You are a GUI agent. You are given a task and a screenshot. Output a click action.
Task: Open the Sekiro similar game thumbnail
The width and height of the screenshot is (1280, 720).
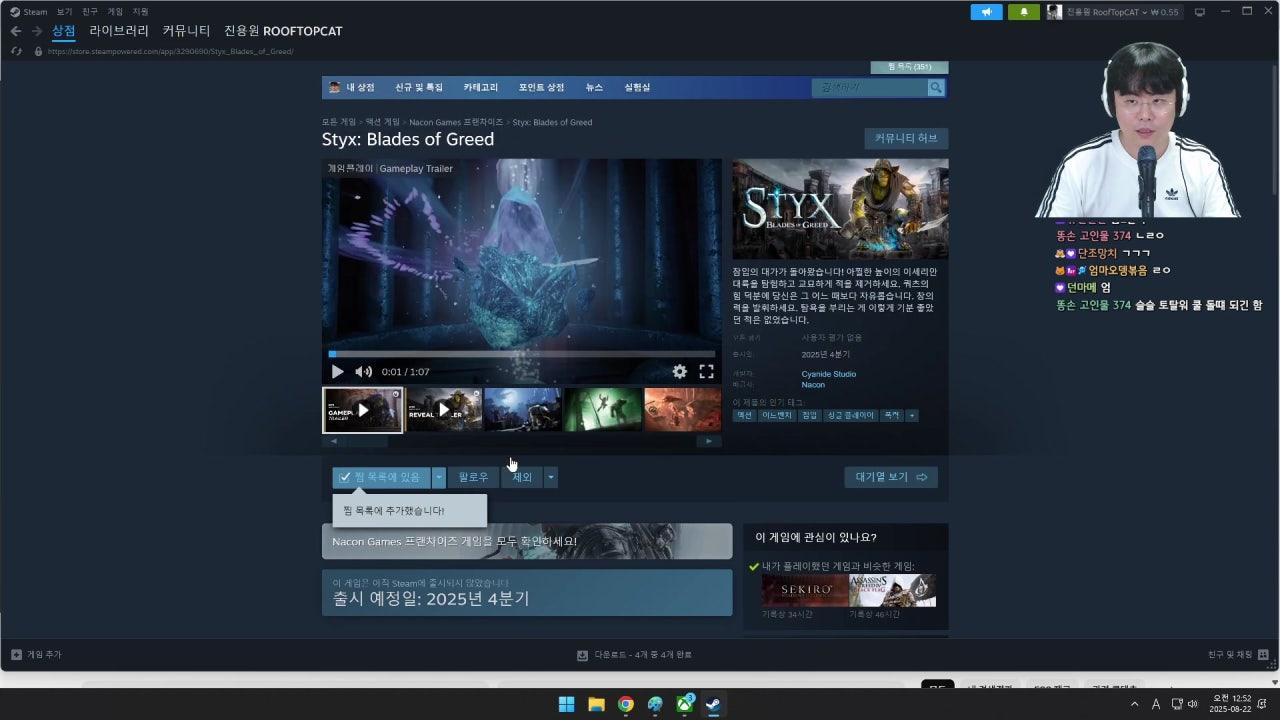click(805, 590)
